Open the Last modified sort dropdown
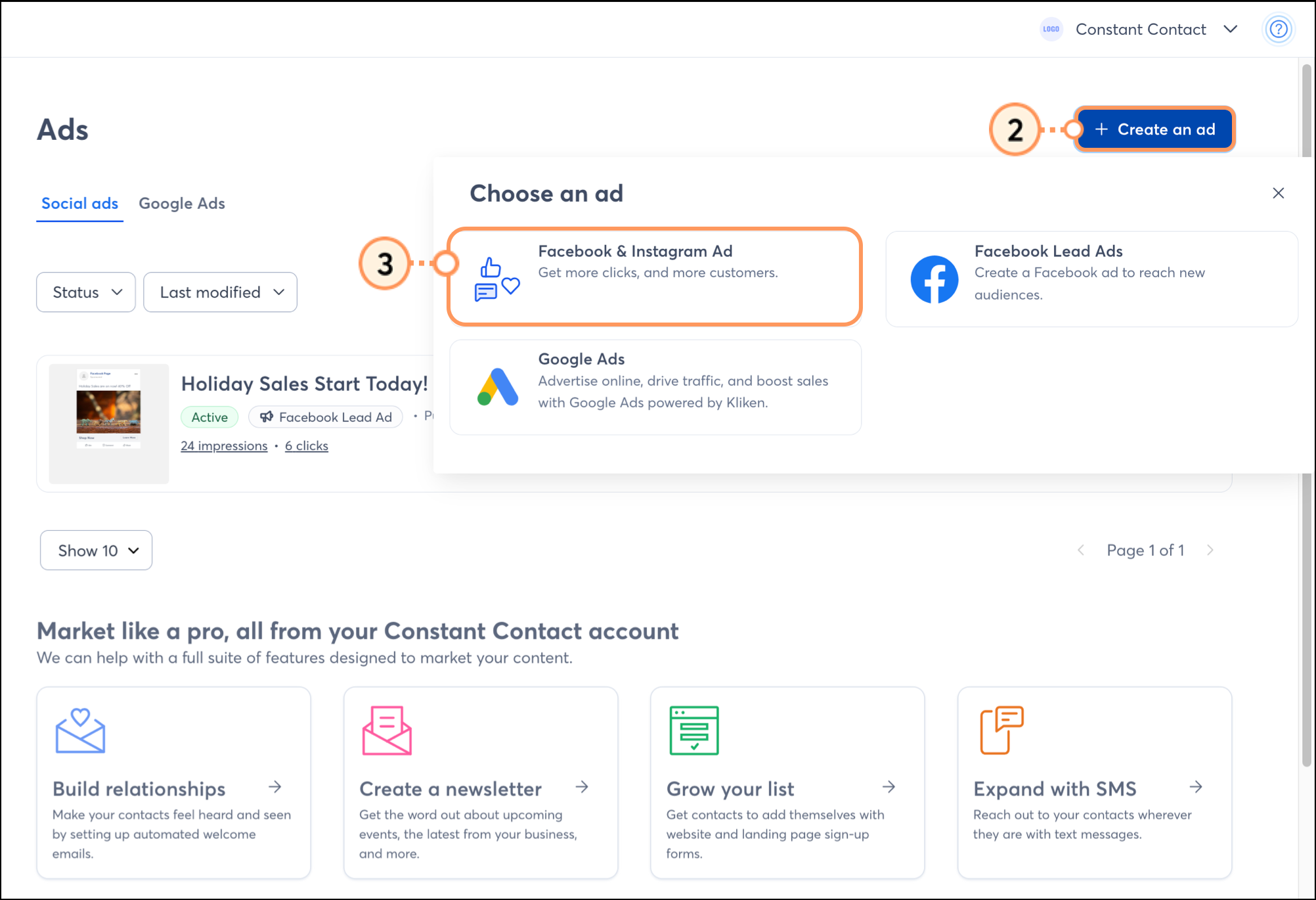 pos(220,292)
